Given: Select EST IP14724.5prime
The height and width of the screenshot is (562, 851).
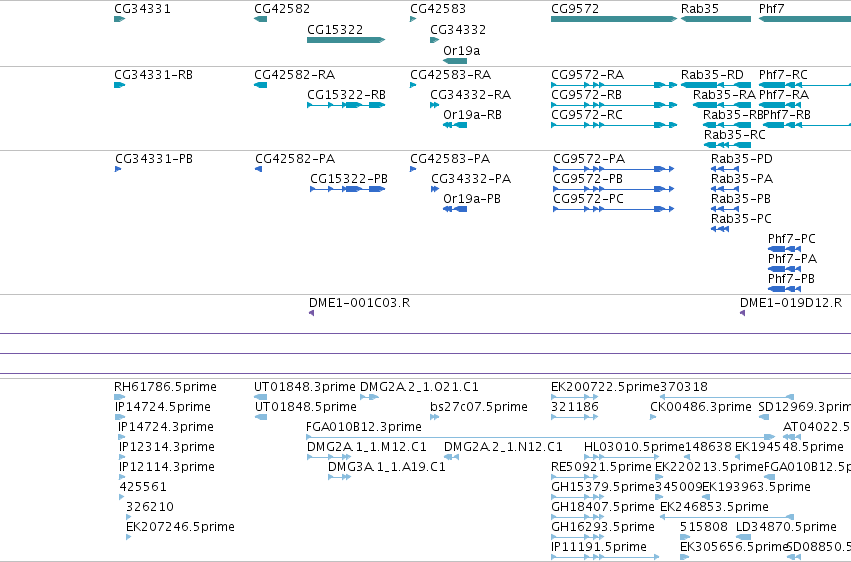Looking at the screenshot, I should click(x=162, y=407).
